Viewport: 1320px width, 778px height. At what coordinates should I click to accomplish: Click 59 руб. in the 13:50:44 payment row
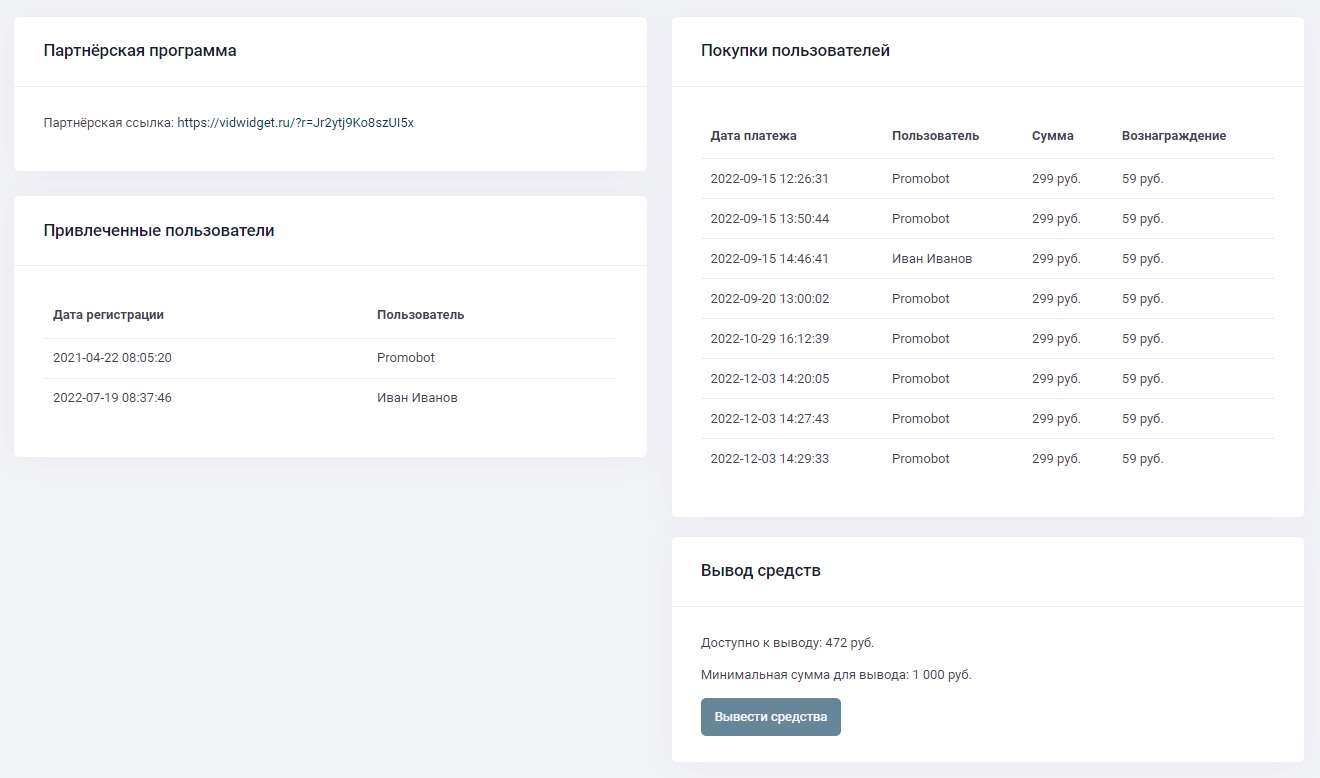pyautogui.click(x=1143, y=219)
